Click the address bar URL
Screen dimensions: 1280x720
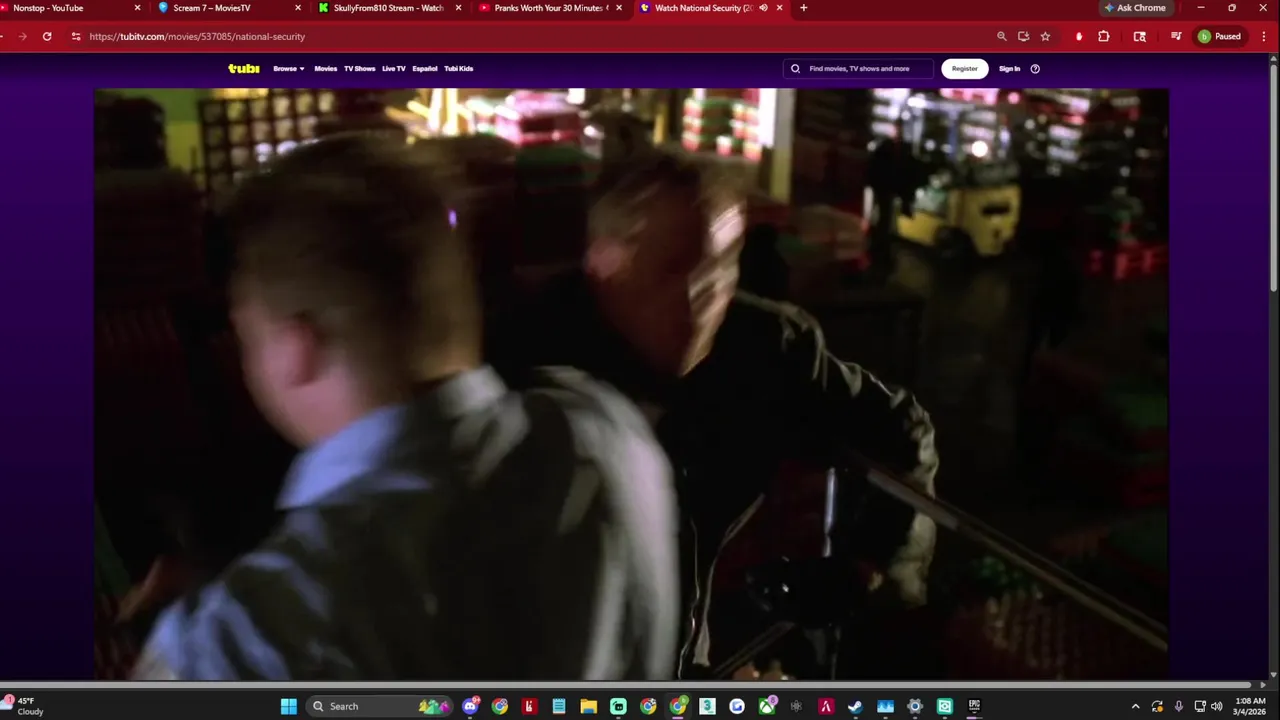[197, 36]
